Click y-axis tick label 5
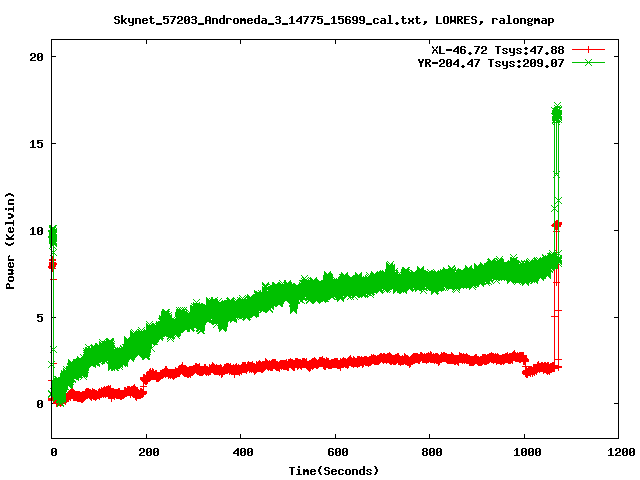The height and width of the screenshot is (480, 640). pos(40,318)
